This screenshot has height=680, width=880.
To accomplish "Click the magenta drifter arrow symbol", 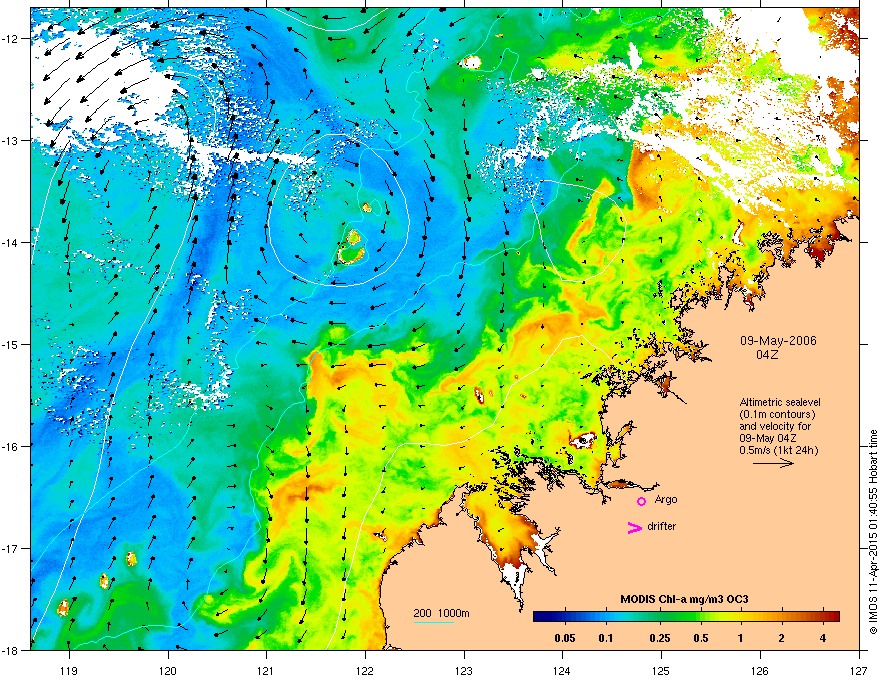I will tap(634, 527).
